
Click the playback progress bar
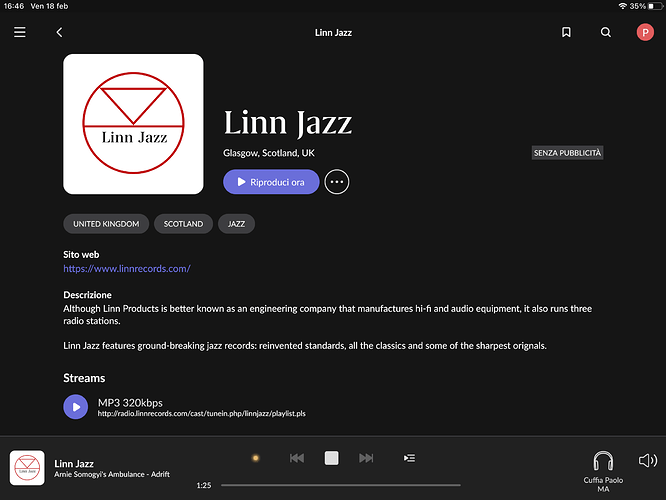(341, 485)
